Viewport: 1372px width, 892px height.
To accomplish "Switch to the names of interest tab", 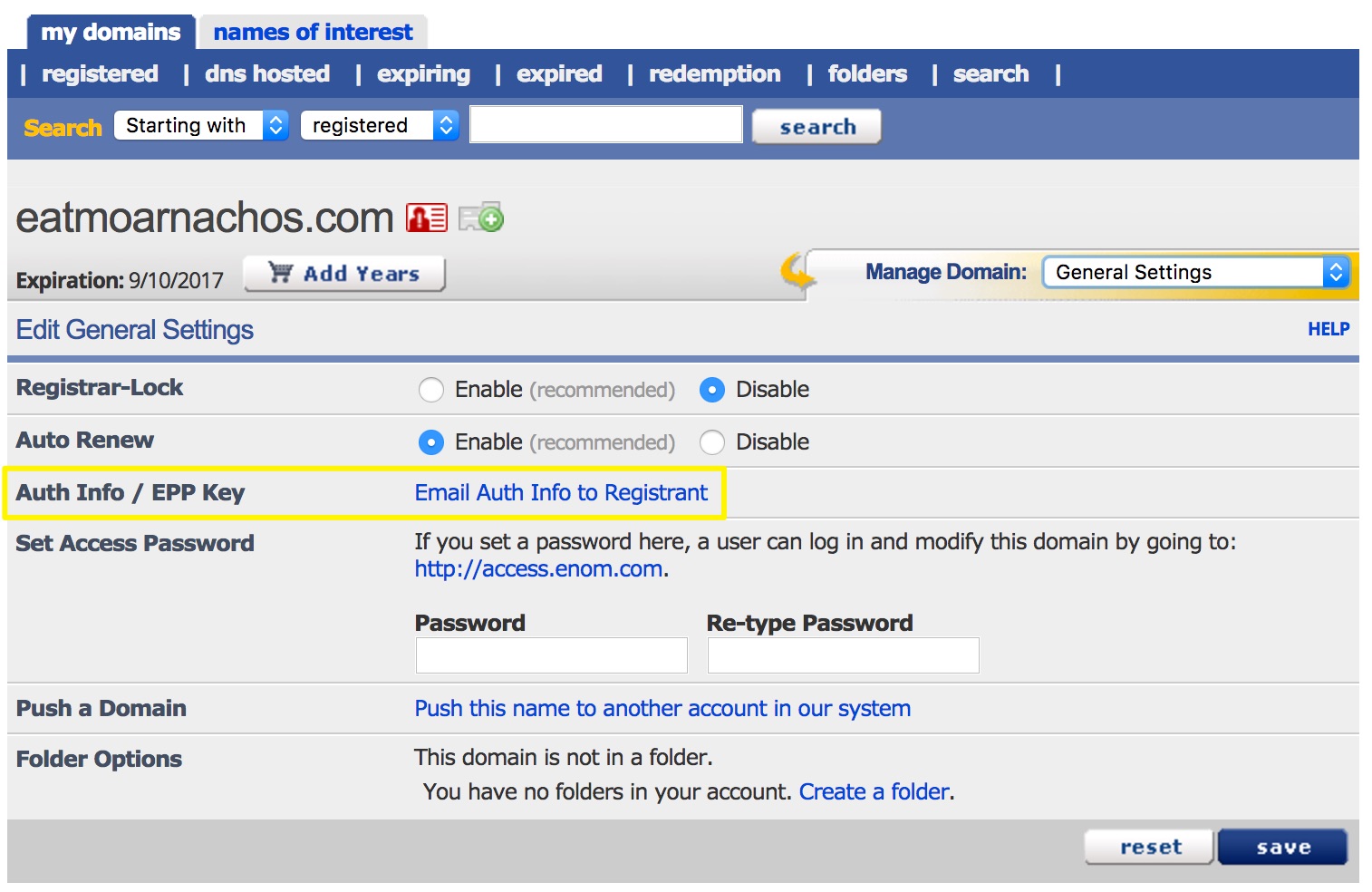I will pyautogui.click(x=313, y=32).
